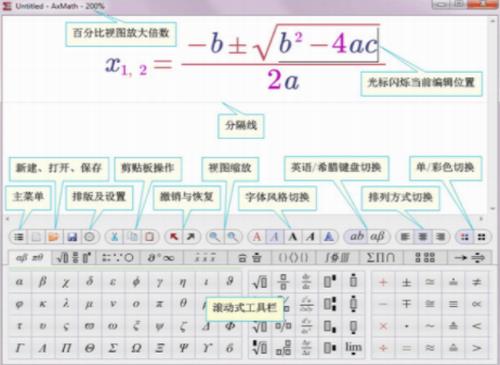Insert the Greek letter δ
500x365 pixels.
click(89, 282)
